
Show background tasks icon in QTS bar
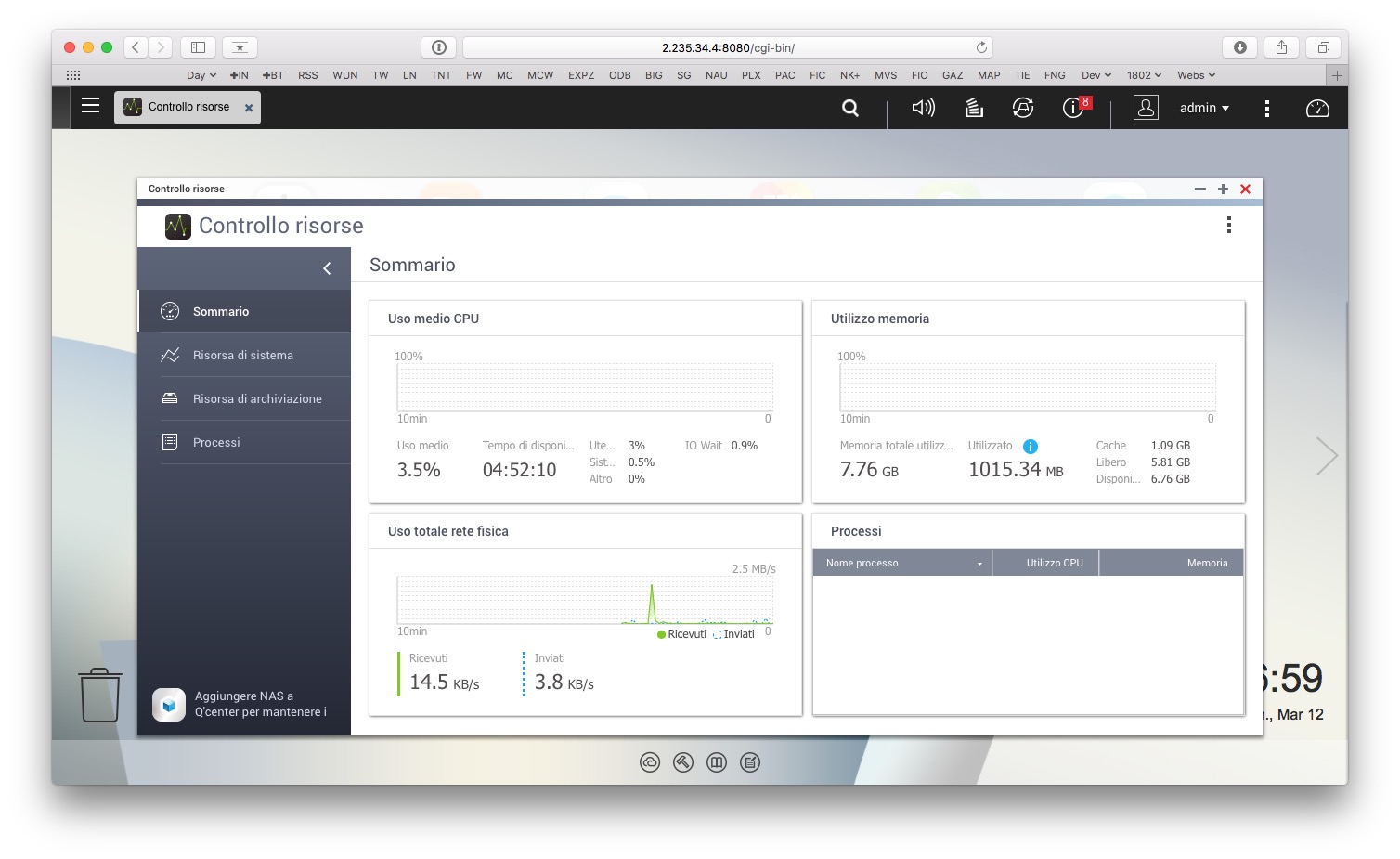click(974, 108)
